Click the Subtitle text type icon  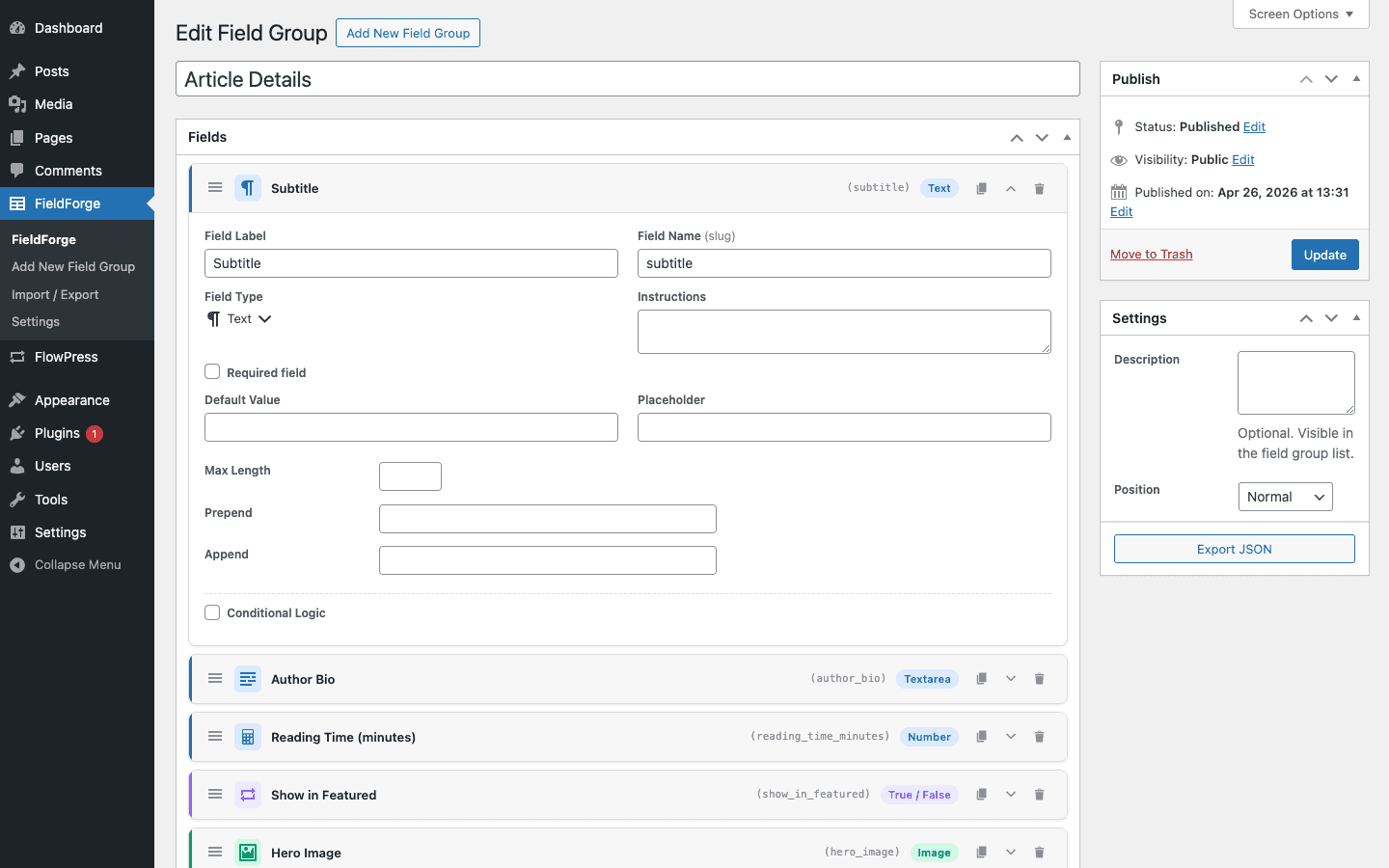[x=248, y=188]
